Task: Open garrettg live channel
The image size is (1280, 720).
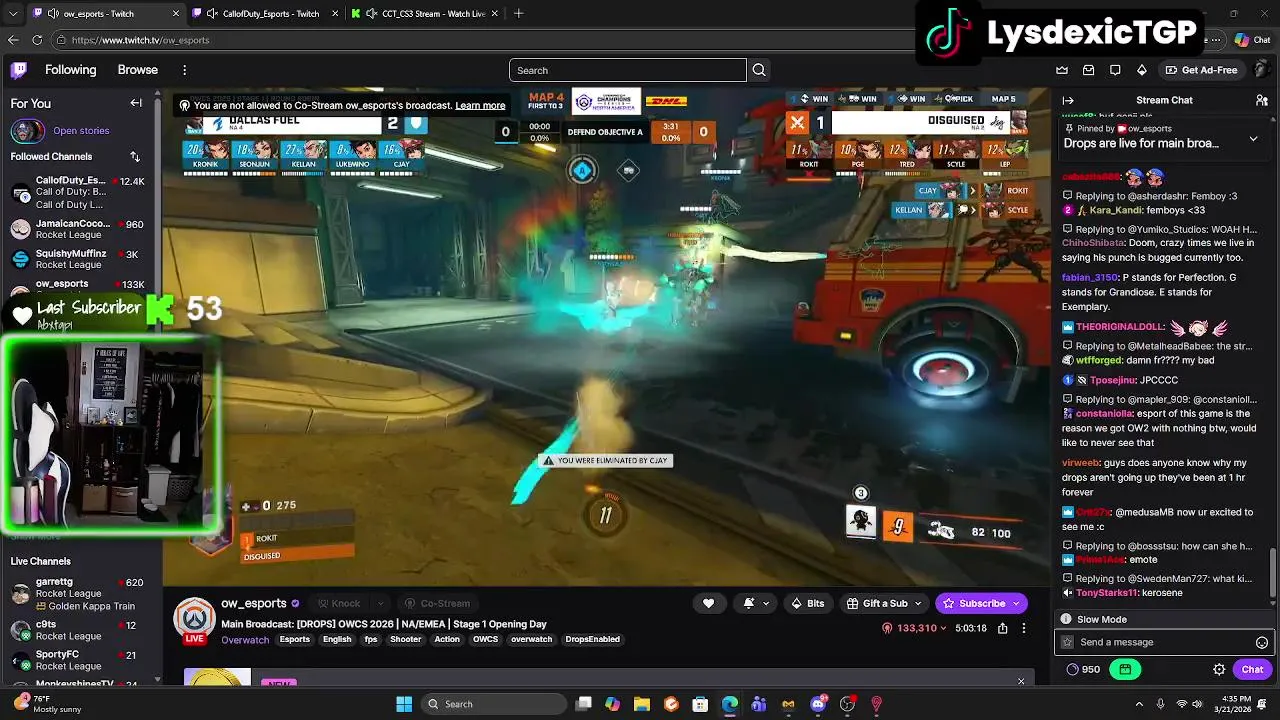Action: pos(78,594)
